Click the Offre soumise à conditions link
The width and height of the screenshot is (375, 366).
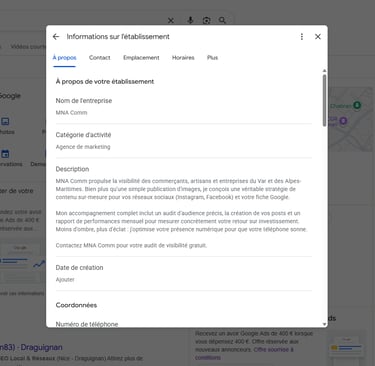pos(244,353)
